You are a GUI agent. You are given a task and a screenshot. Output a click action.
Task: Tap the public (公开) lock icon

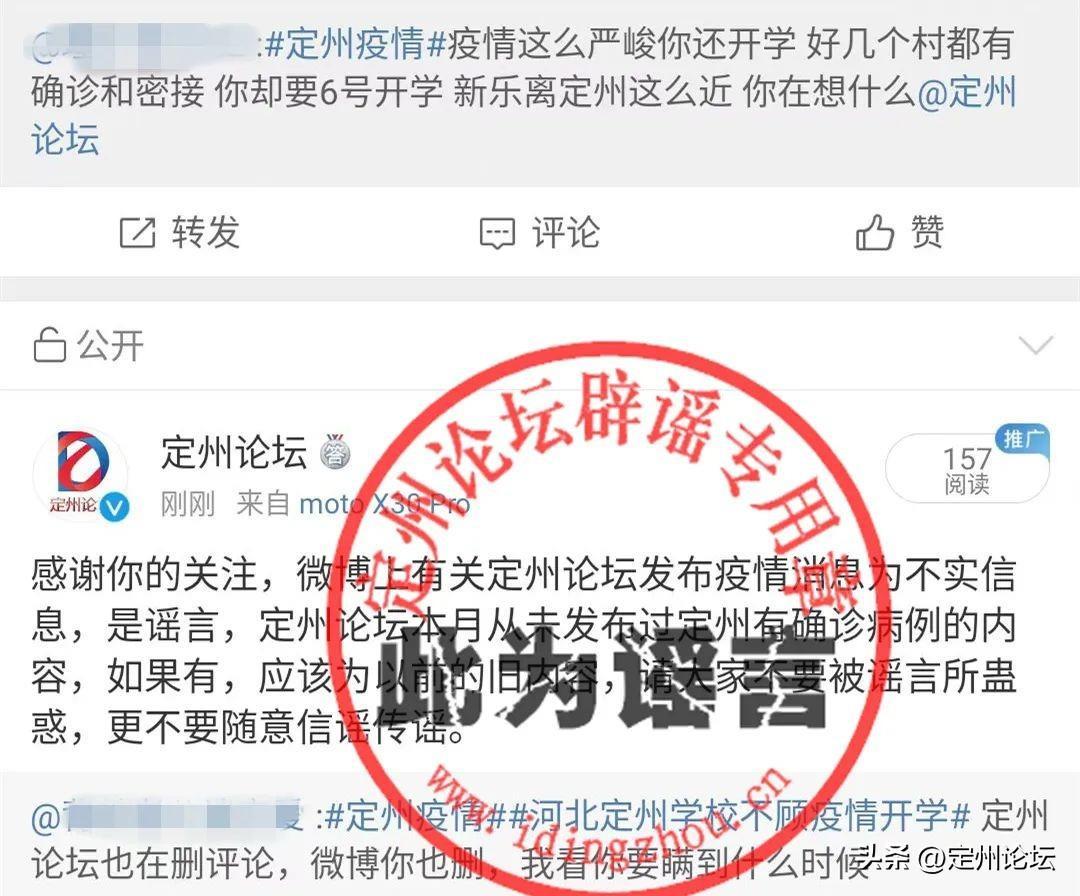tap(50, 344)
